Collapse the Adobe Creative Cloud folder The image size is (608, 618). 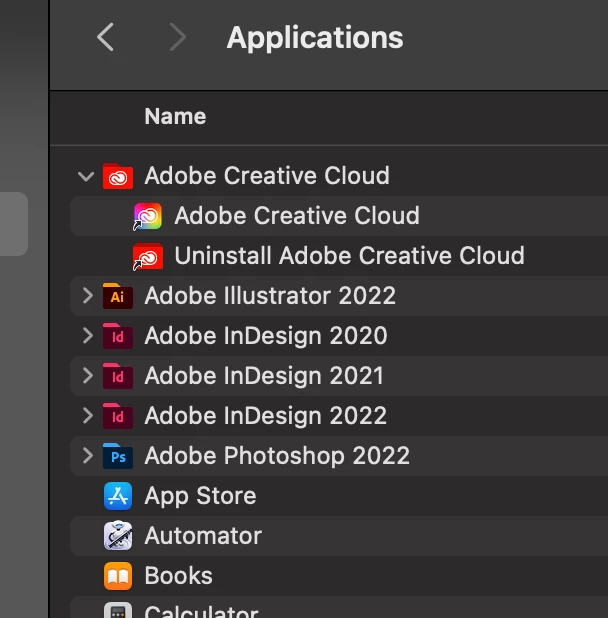86,176
